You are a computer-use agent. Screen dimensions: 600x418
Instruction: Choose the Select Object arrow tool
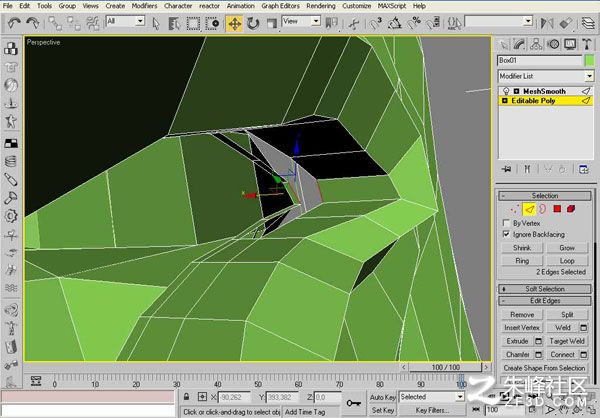(156, 24)
